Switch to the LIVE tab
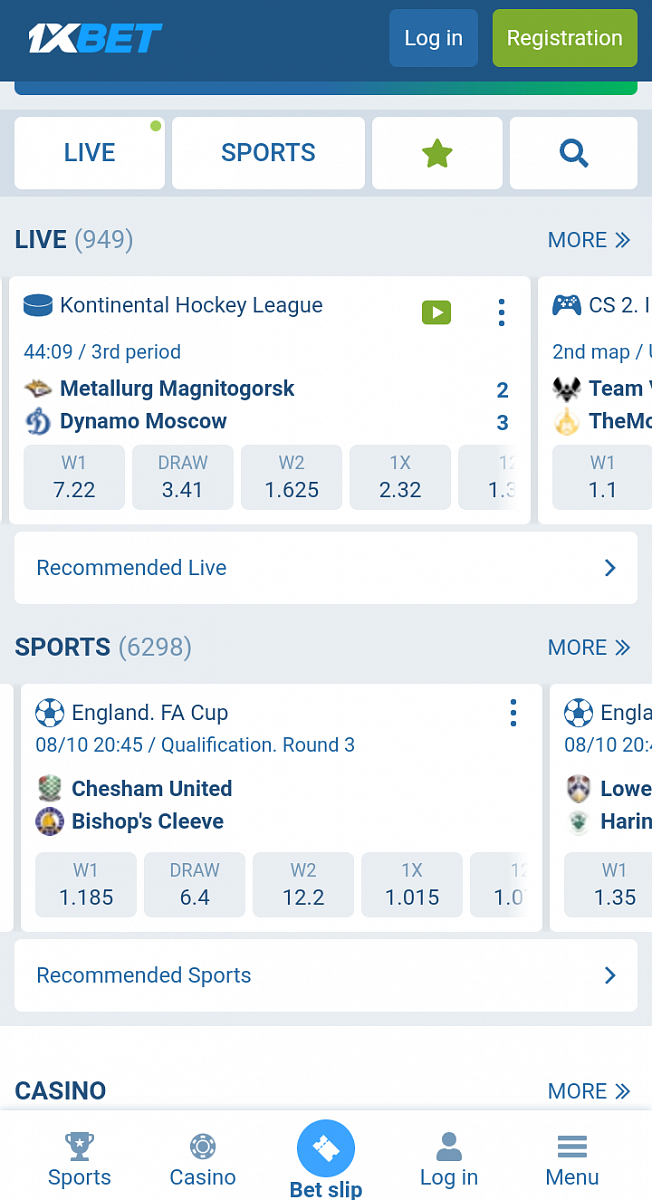652x1200 pixels. (x=90, y=153)
